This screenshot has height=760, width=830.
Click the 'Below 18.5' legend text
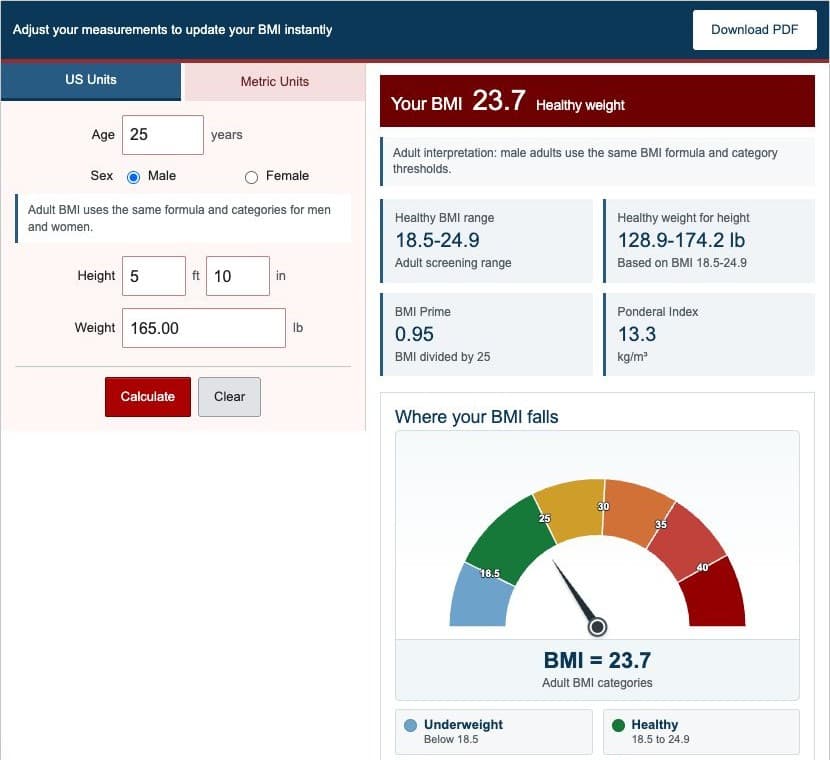pyautogui.click(x=451, y=739)
